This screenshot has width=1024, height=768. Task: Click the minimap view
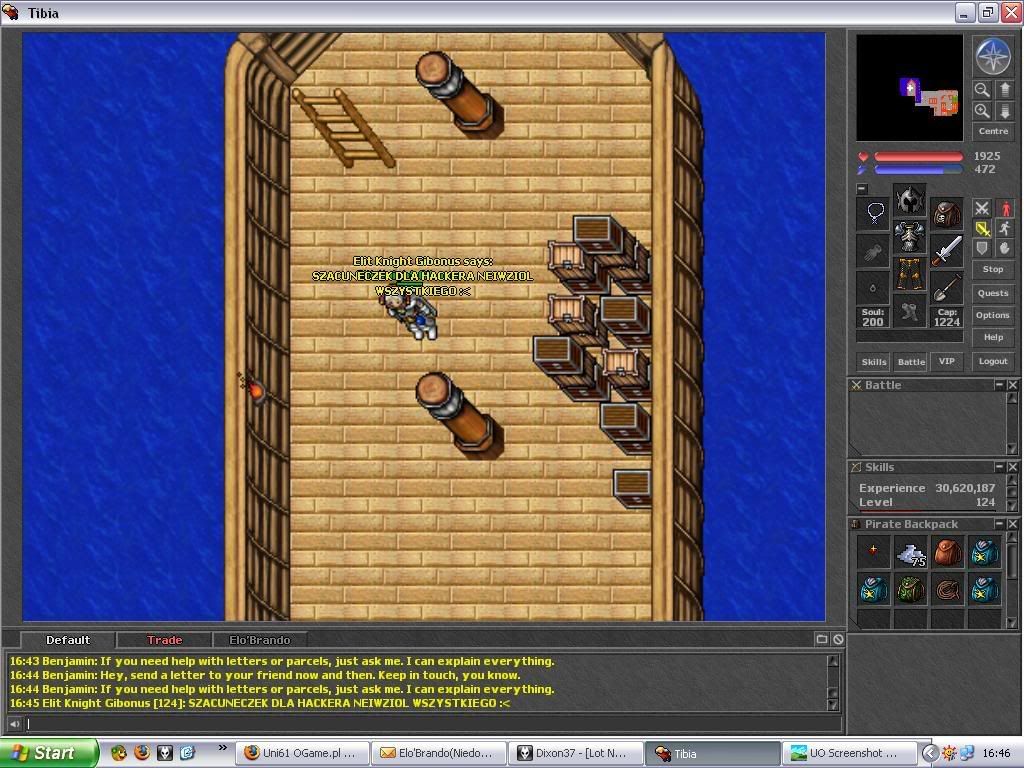click(910, 88)
